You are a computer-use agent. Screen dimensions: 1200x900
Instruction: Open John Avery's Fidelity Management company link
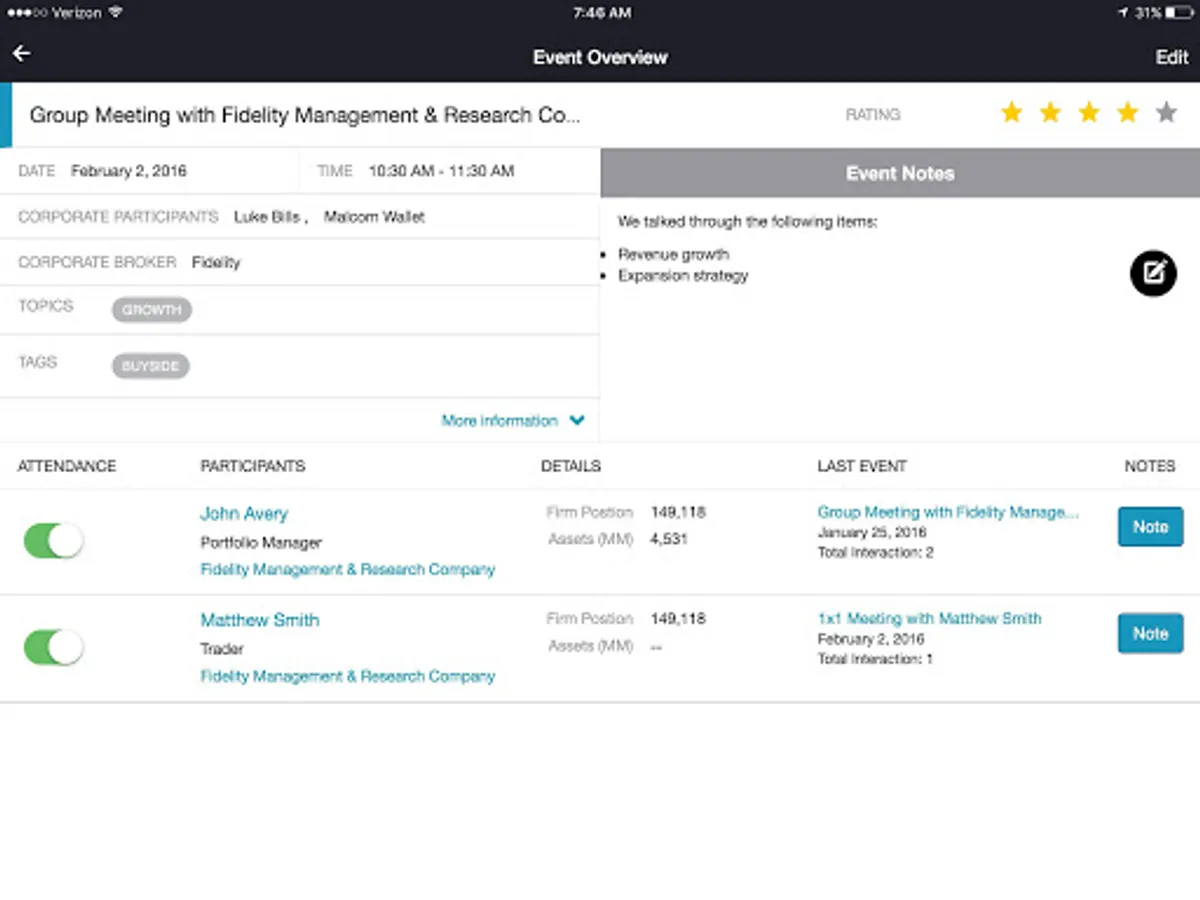pos(347,570)
